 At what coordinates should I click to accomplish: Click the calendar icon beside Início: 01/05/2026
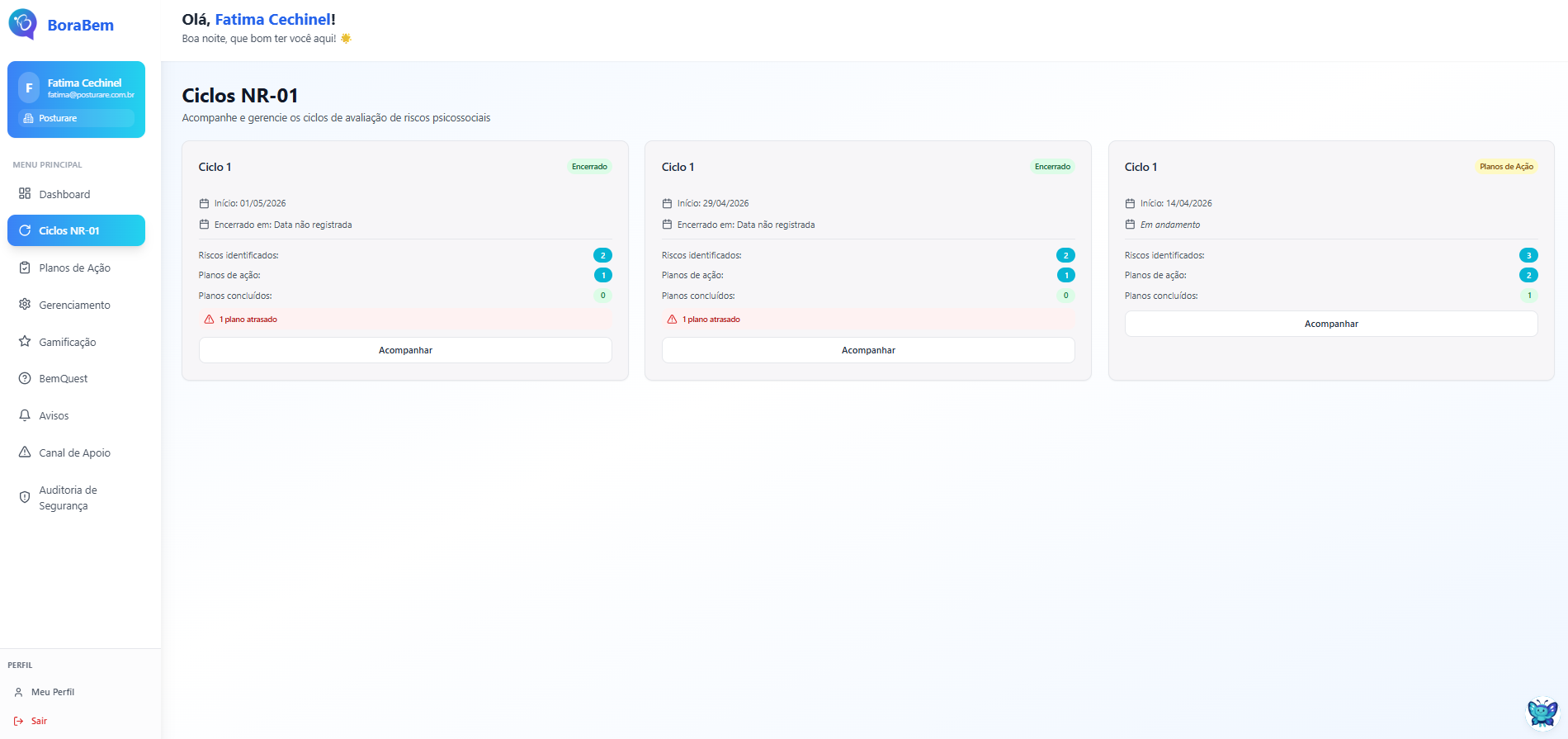[x=204, y=203]
